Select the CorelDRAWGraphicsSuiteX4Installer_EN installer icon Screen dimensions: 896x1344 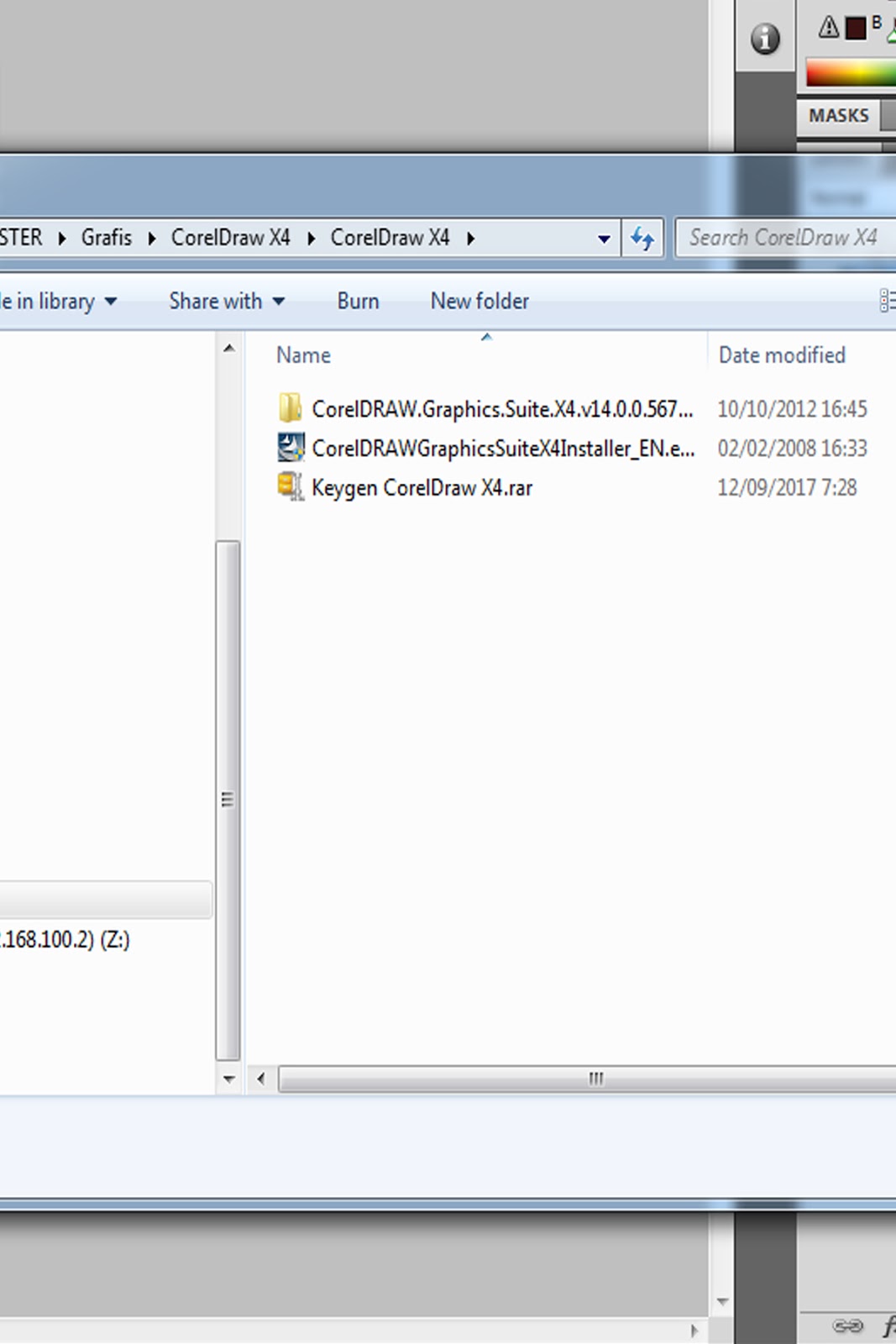pos(291,447)
